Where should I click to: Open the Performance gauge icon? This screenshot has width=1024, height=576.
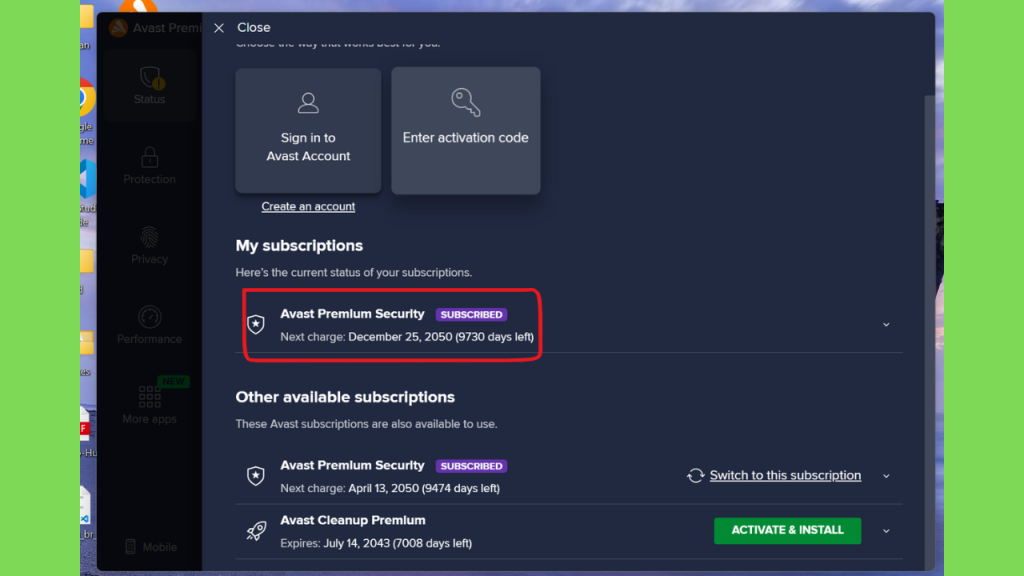[150, 317]
